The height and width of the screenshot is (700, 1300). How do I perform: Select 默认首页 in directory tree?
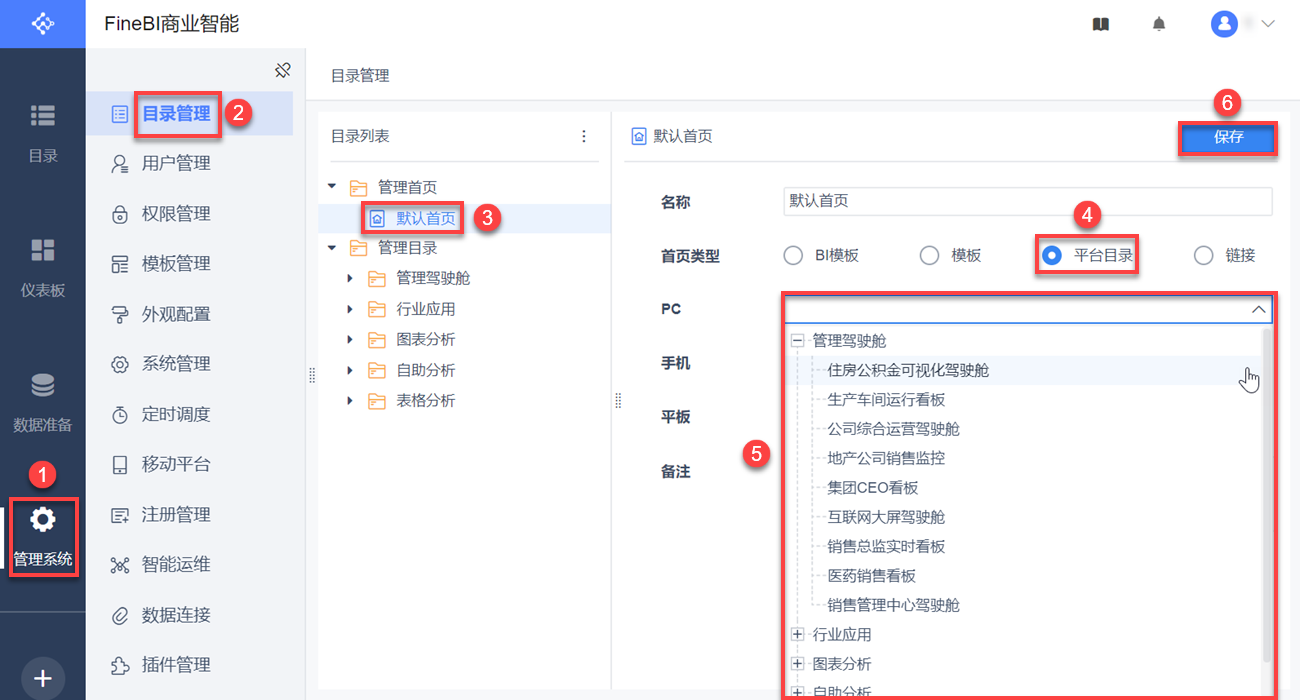[x=425, y=218]
